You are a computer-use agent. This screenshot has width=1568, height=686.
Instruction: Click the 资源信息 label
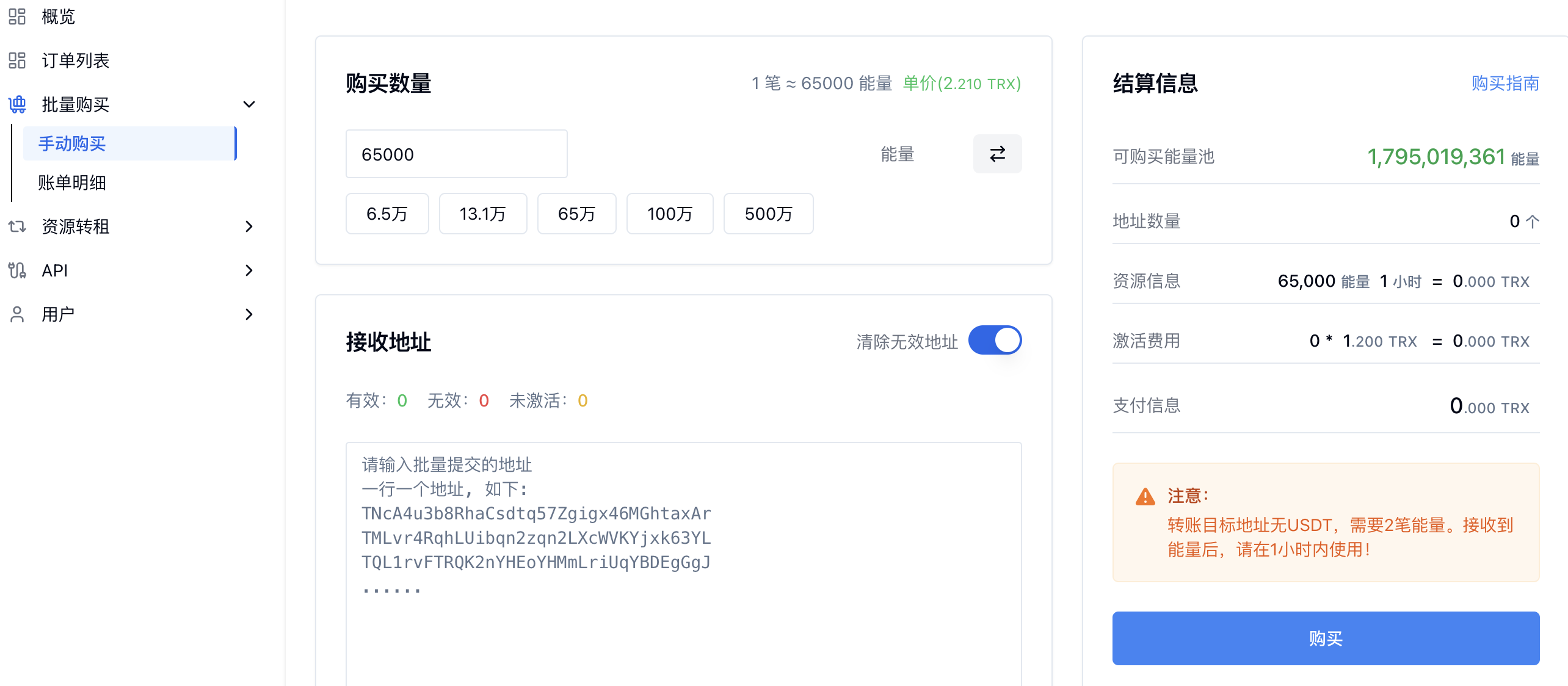tap(1147, 281)
